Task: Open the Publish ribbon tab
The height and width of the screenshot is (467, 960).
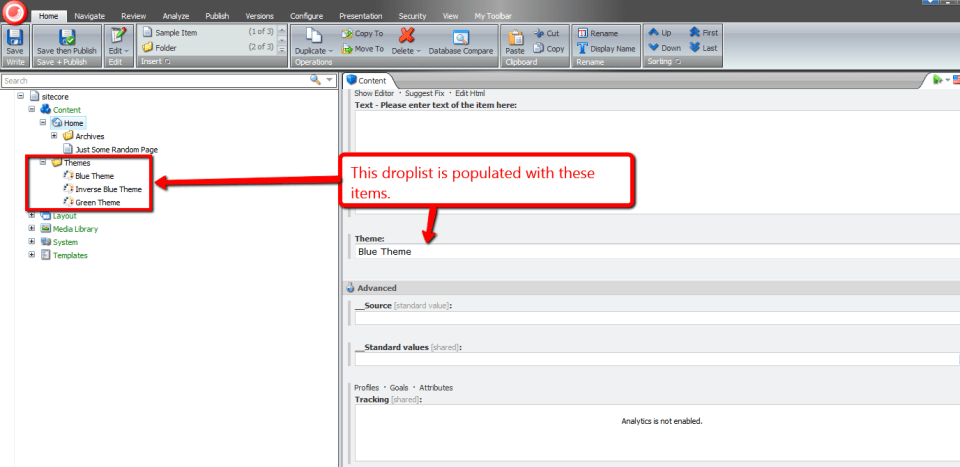Action: tap(216, 17)
